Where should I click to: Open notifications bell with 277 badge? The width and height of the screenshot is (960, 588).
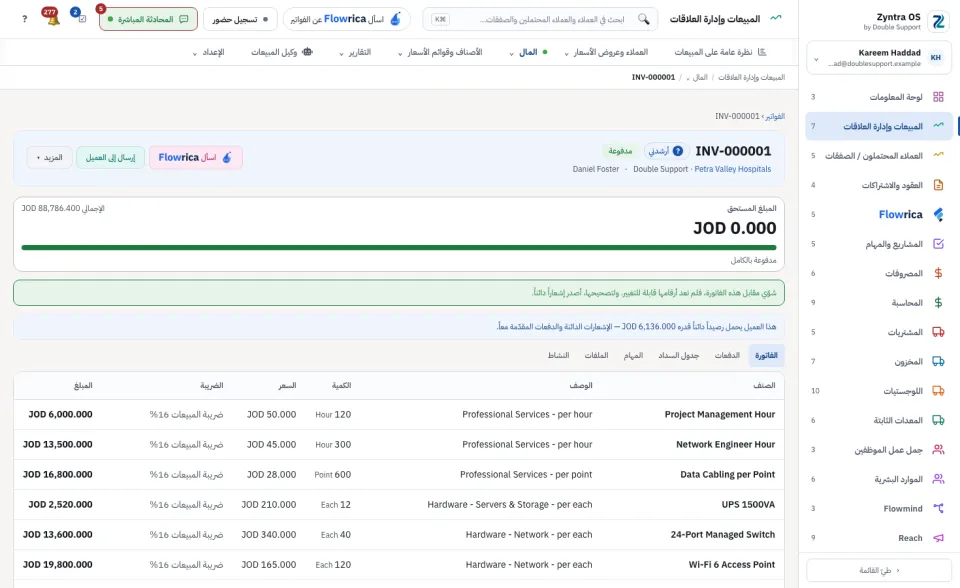(x=53, y=18)
